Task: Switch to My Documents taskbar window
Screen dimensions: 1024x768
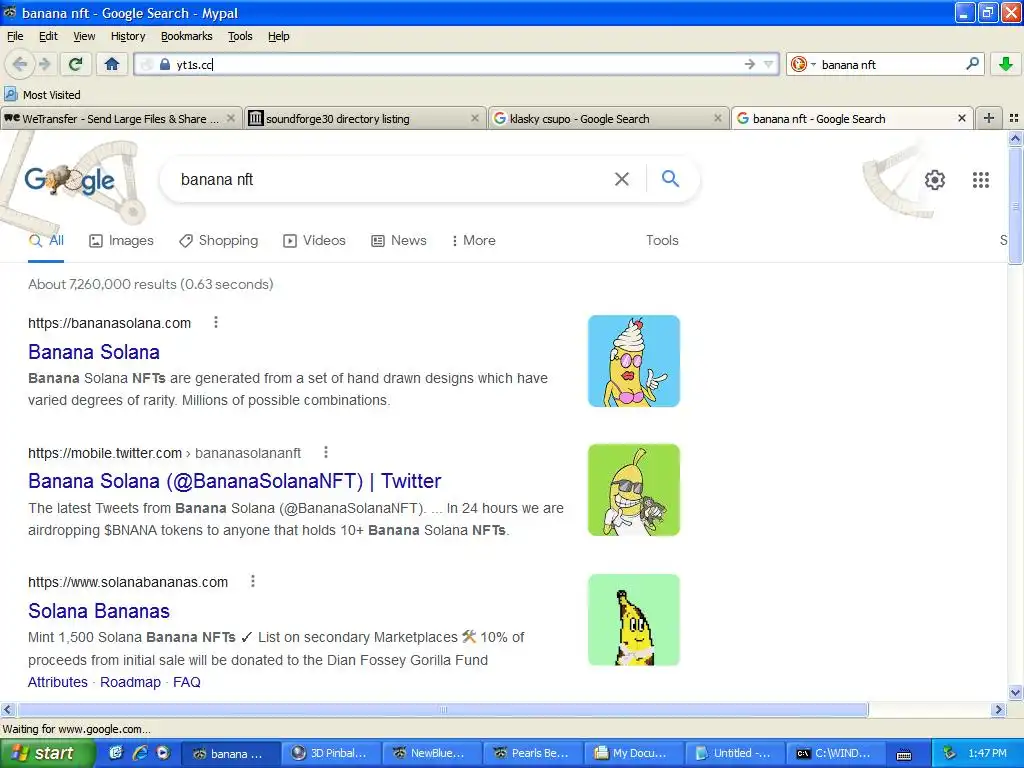Action: point(632,753)
